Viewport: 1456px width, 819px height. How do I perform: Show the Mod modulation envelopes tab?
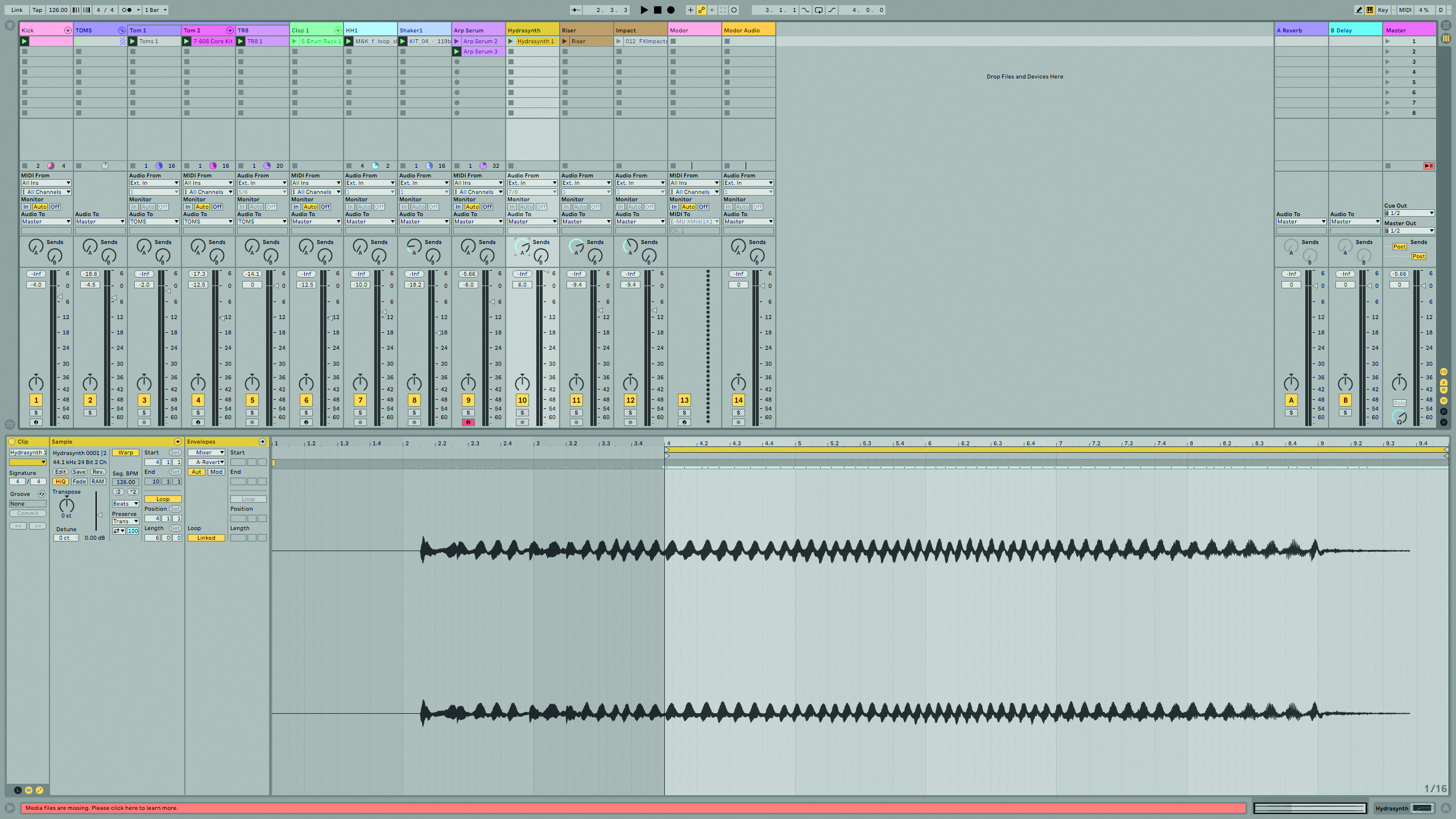216,471
